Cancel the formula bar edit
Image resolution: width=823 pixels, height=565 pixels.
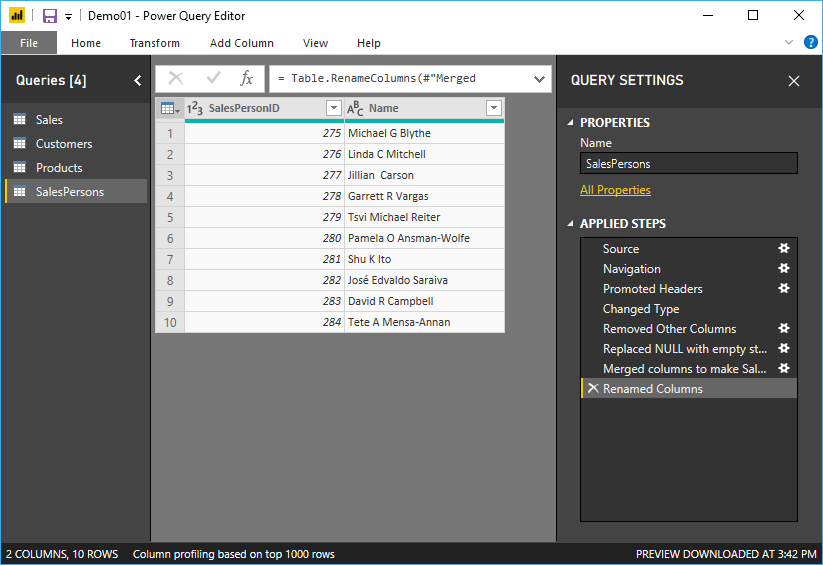[176, 79]
